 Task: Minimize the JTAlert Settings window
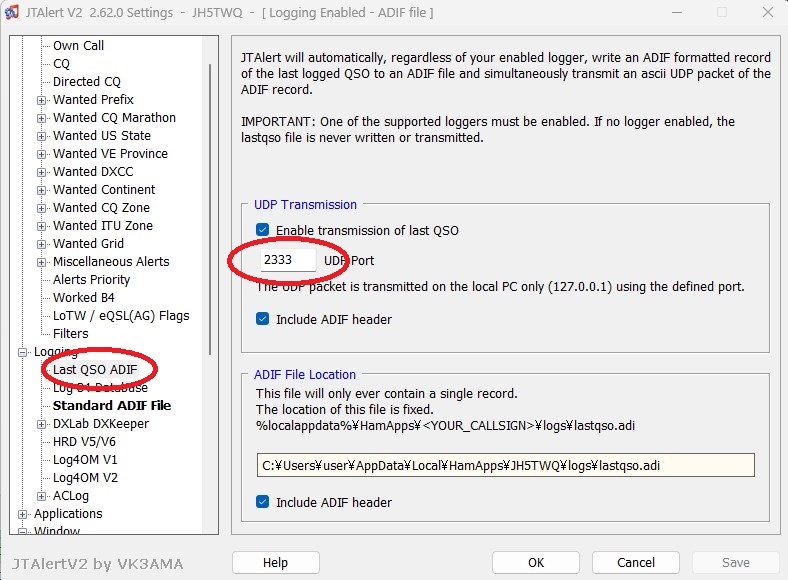click(x=677, y=12)
